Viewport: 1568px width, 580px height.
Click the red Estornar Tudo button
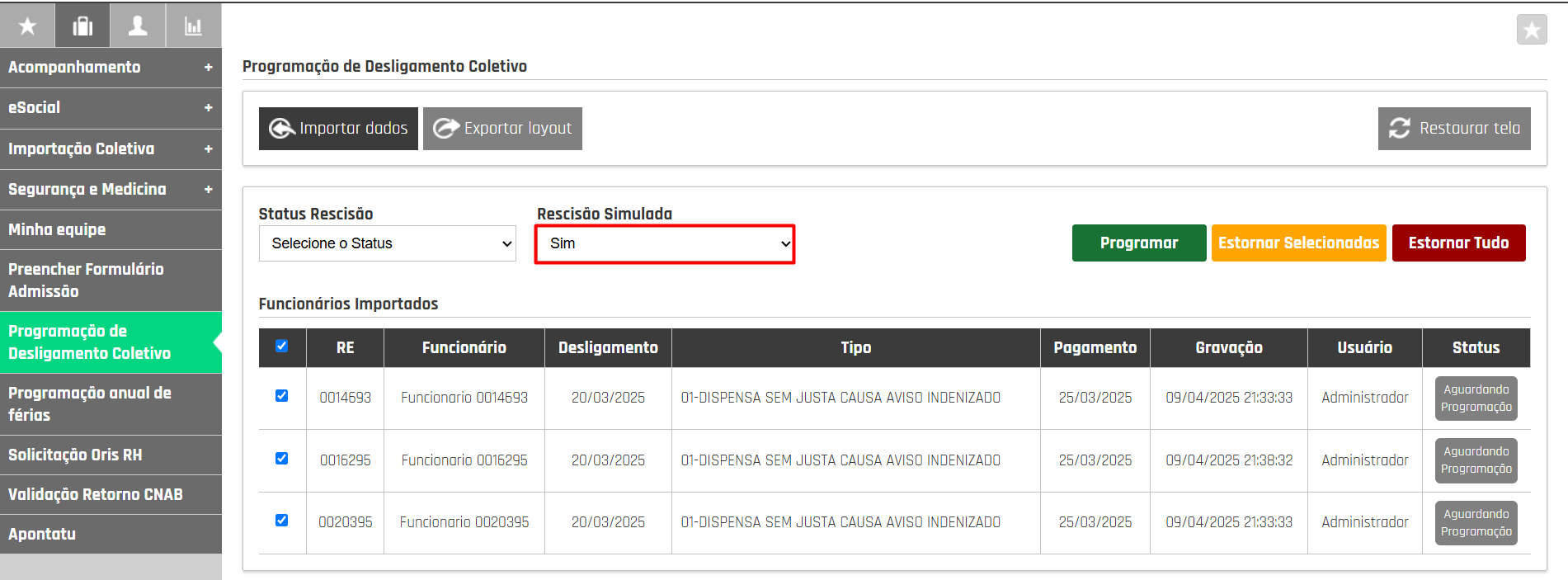pyautogui.click(x=1458, y=243)
